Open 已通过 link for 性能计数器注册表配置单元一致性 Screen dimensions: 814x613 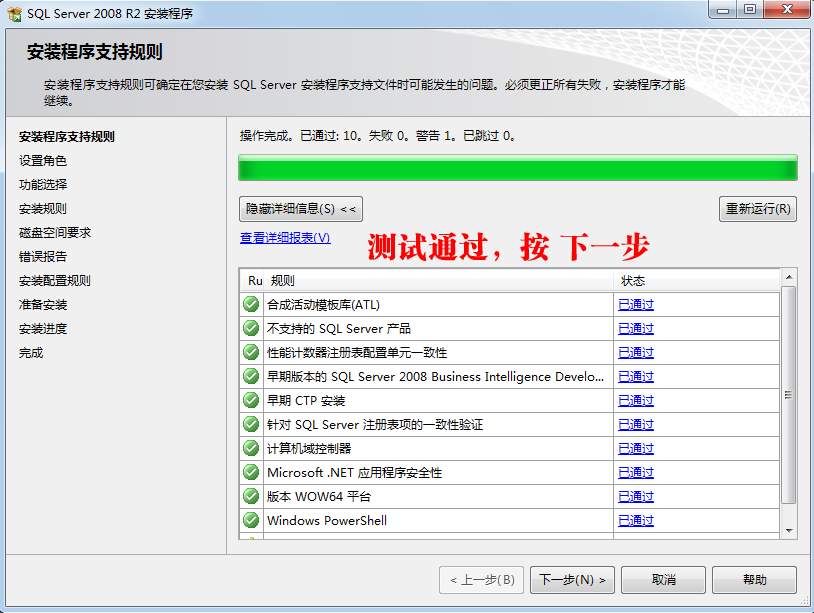click(x=635, y=353)
